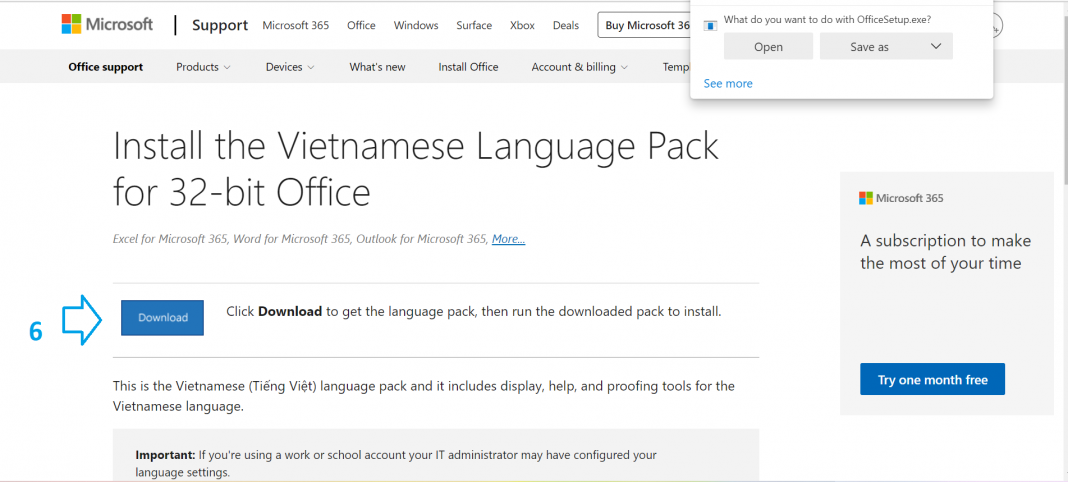Image resolution: width=1068 pixels, height=482 pixels.
Task: Click the Microsoft logo
Action: pyautogui.click(x=107, y=25)
